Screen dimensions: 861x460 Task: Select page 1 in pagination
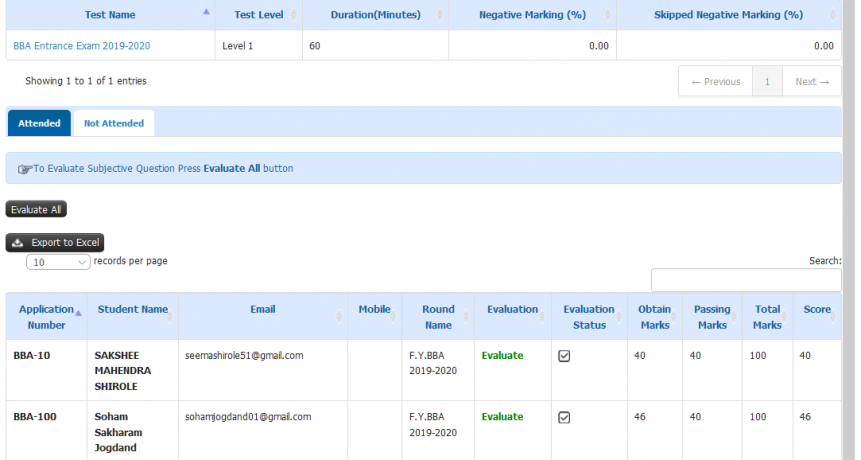[x=767, y=81]
